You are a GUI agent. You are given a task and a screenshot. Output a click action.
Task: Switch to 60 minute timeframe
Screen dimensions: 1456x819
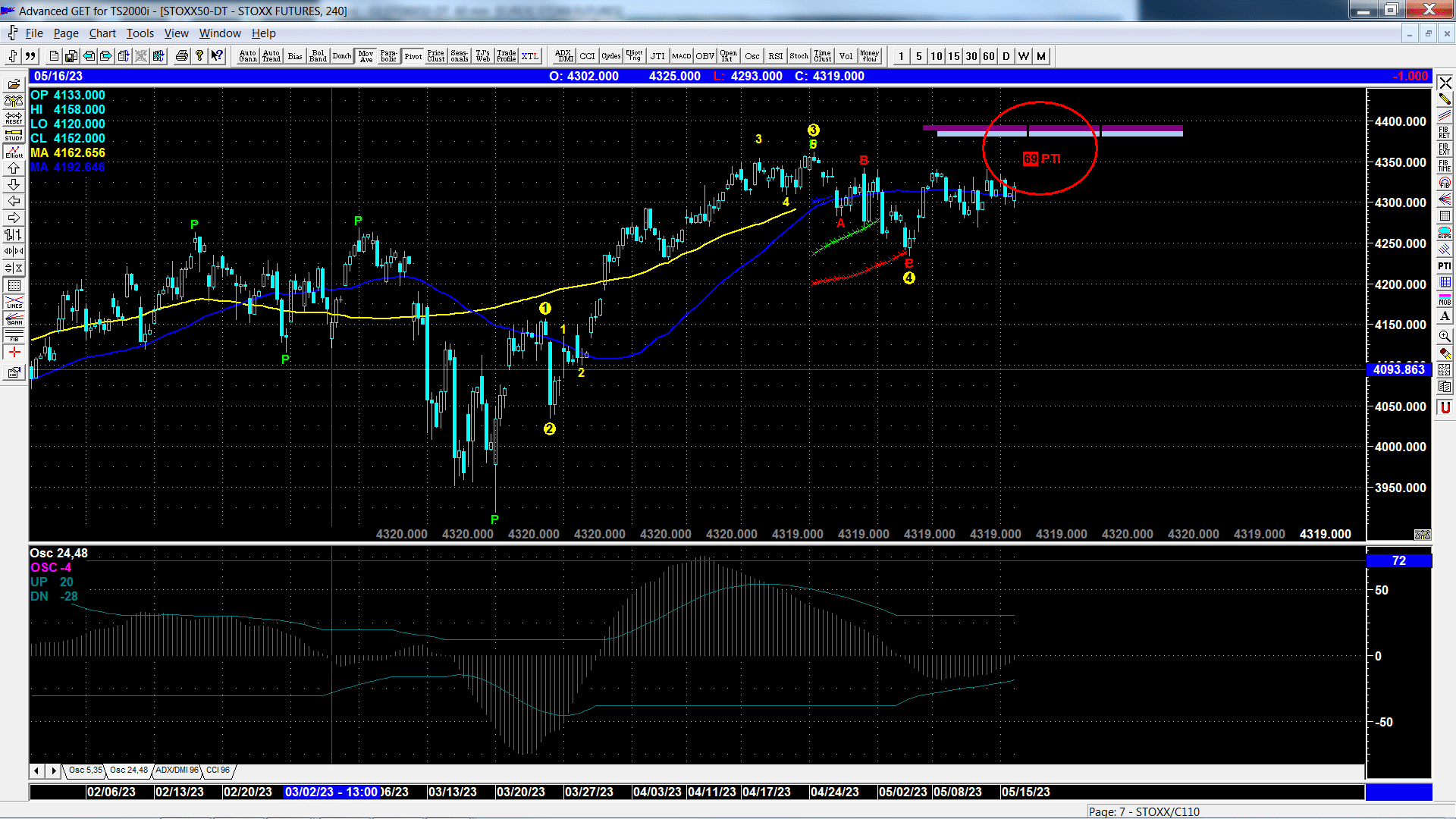click(989, 56)
